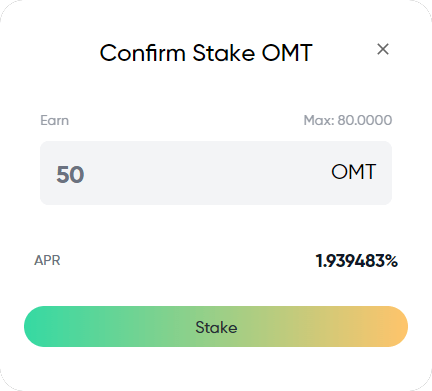The width and height of the screenshot is (432, 391).
Task: Focus the stake amount input showing 50
Action: tap(216, 173)
